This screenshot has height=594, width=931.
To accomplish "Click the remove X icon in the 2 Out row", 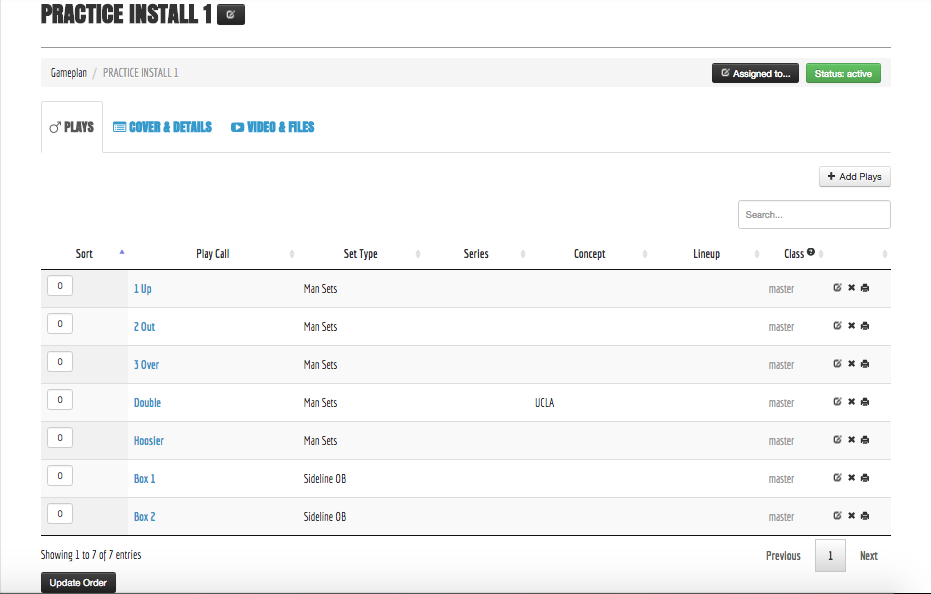I will click(x=851, y=326).
